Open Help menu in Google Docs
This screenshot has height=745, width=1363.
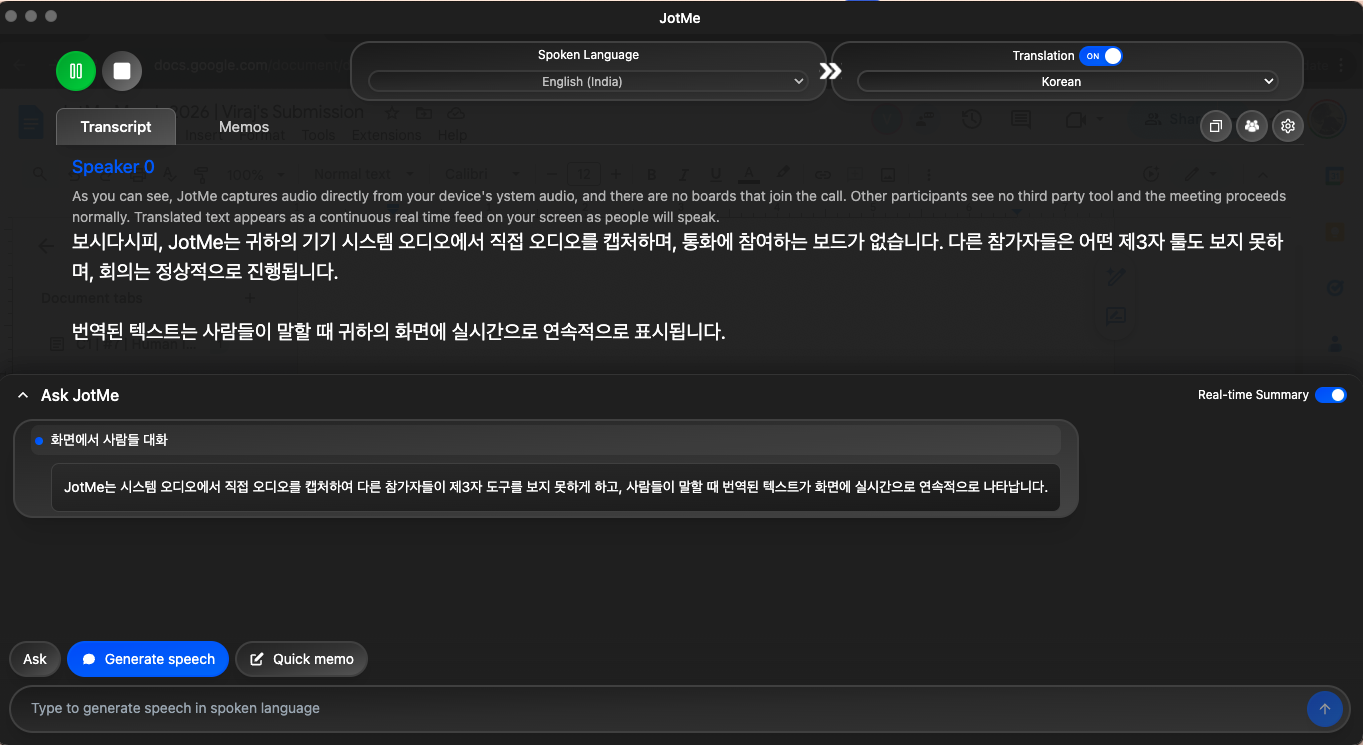point(452,135)
